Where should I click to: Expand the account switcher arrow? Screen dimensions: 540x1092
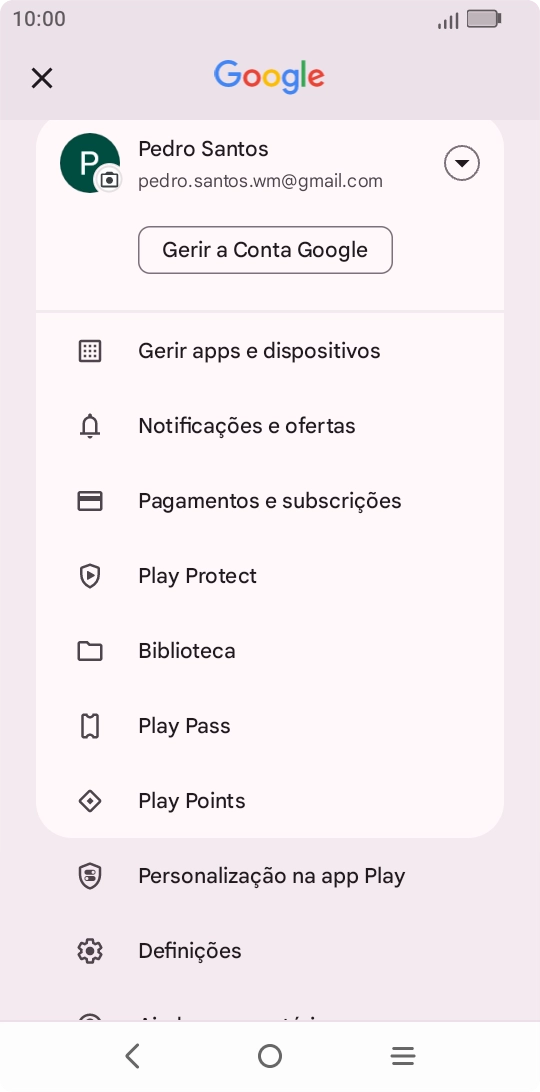click(x=461, y=164)
